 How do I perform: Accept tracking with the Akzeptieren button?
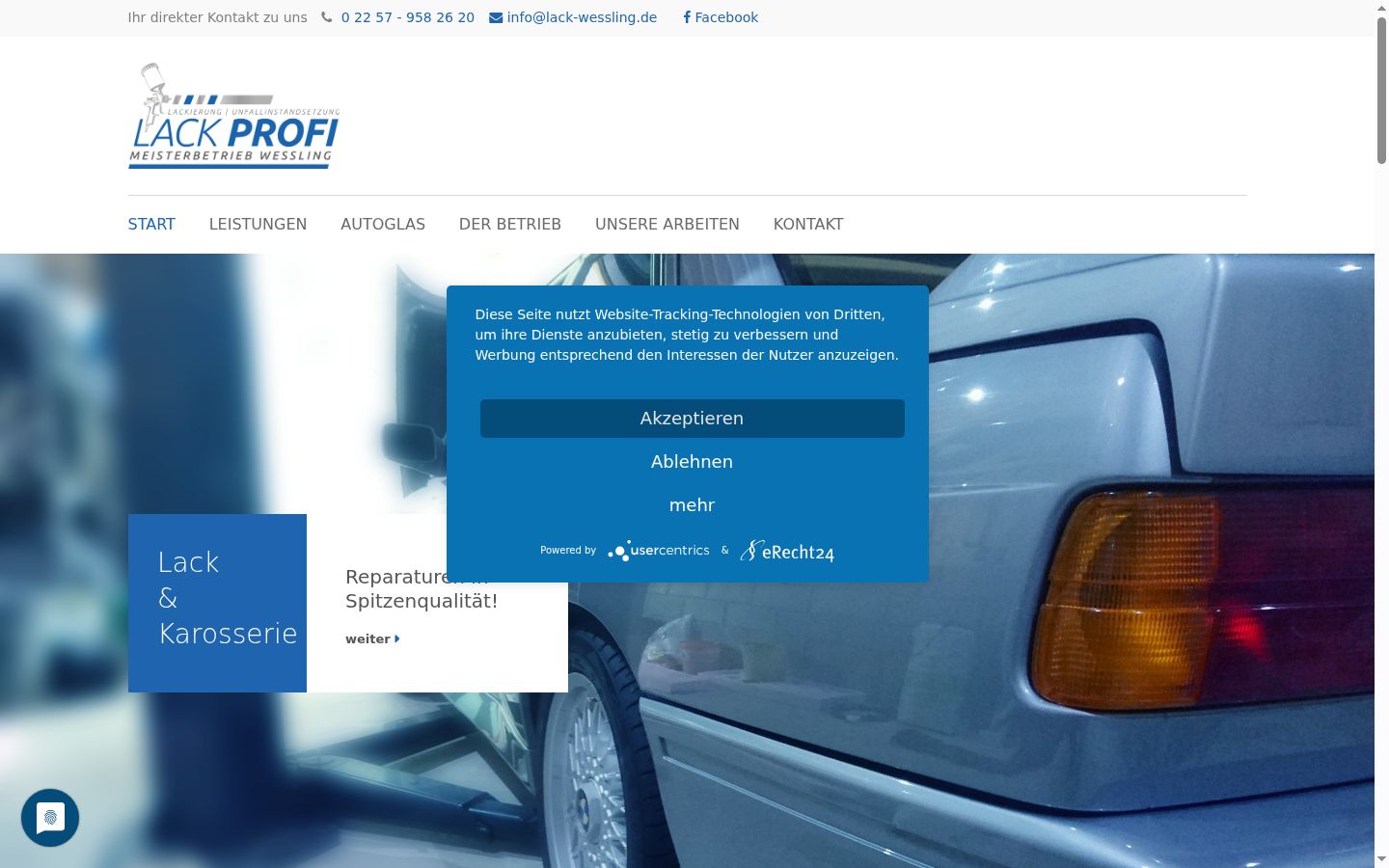pyautogui.click(x=693, y=419)
